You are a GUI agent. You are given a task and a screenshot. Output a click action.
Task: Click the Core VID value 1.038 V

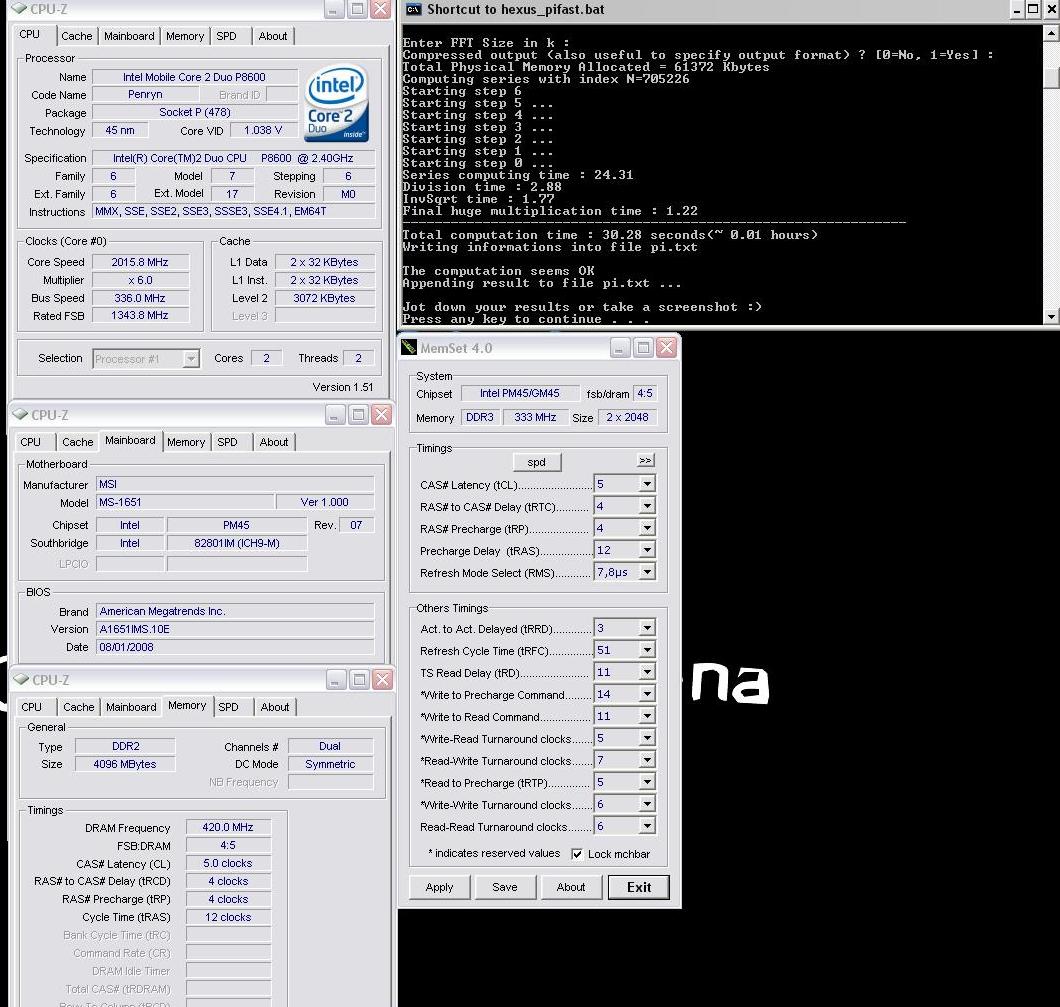pyautogui.click(x=263, y=130)
